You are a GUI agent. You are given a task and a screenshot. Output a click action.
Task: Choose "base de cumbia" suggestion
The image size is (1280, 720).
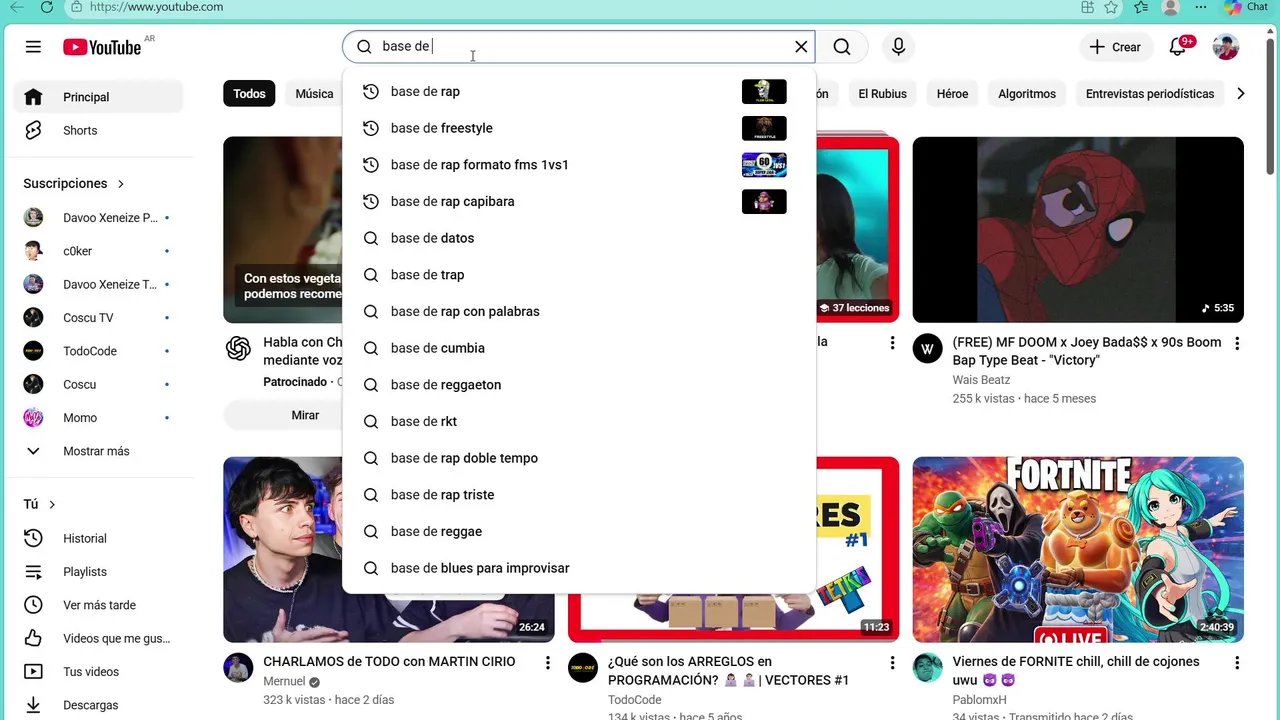579,348
